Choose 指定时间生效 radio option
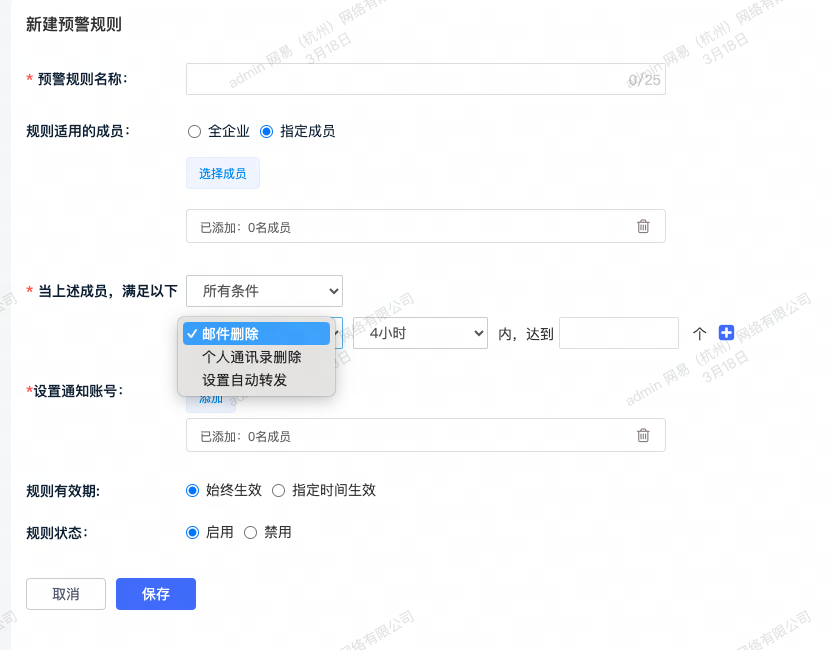The image size is (834, 650). click(x=279, y=490)
